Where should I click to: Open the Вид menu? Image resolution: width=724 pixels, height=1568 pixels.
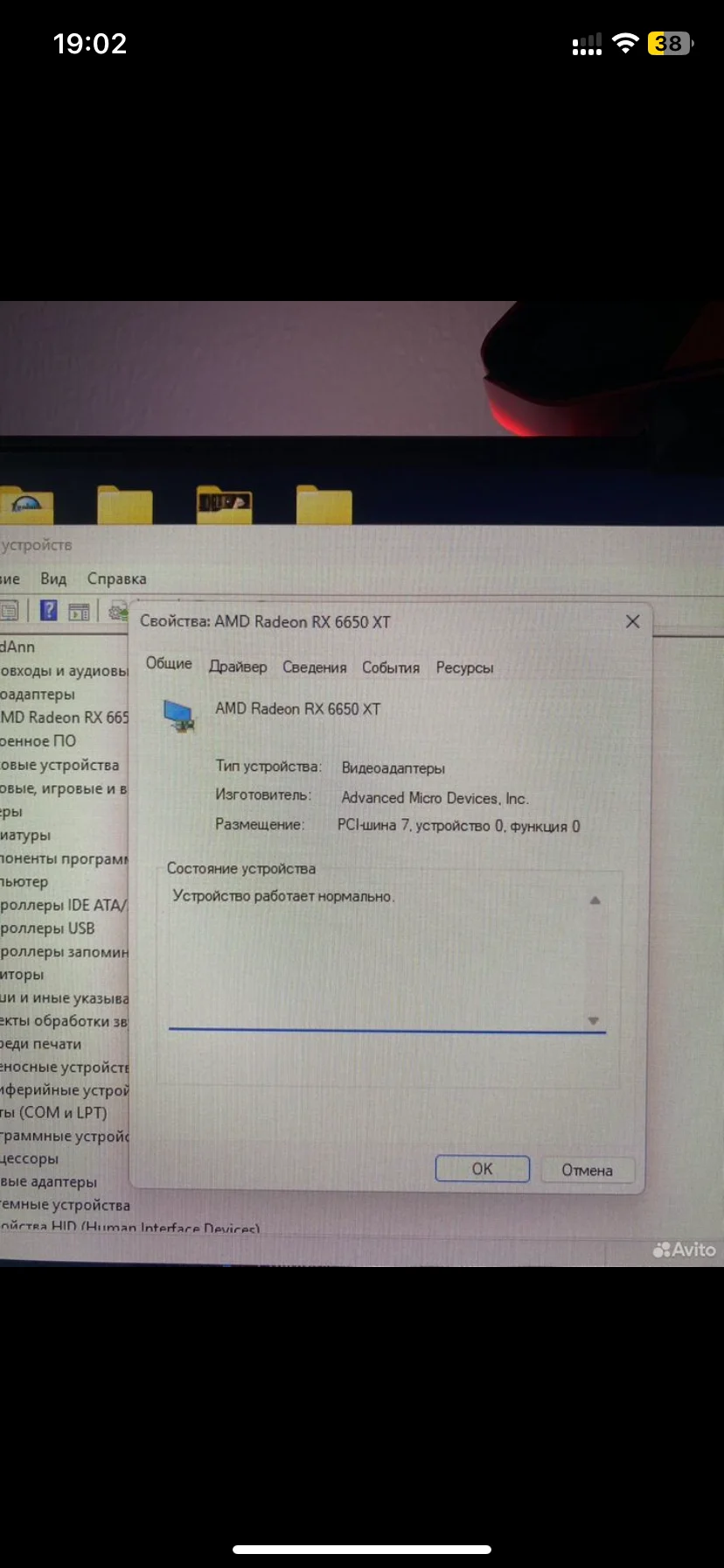click(x=53, y=578)
